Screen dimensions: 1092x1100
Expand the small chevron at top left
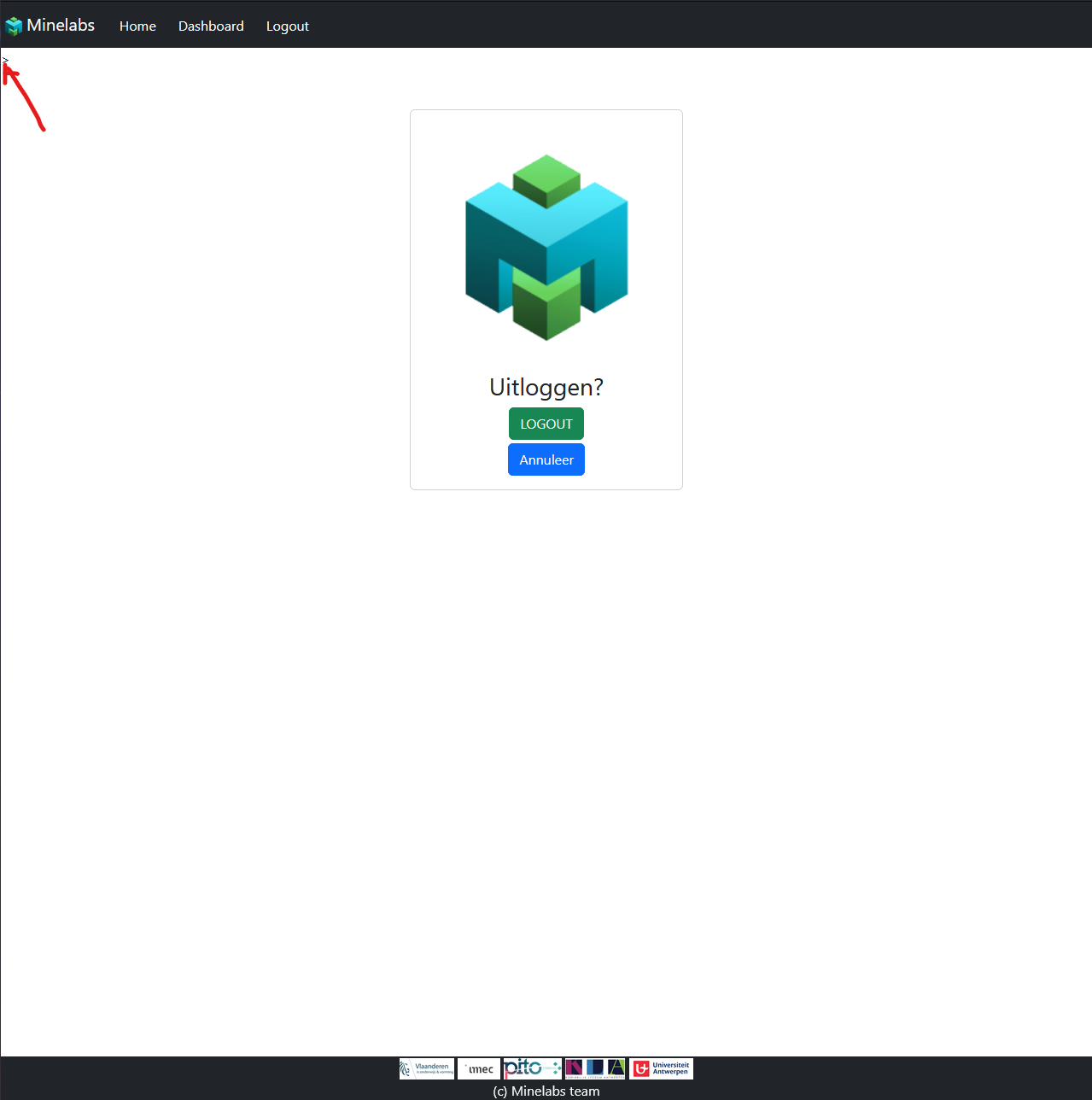click(x=5, y=58)
